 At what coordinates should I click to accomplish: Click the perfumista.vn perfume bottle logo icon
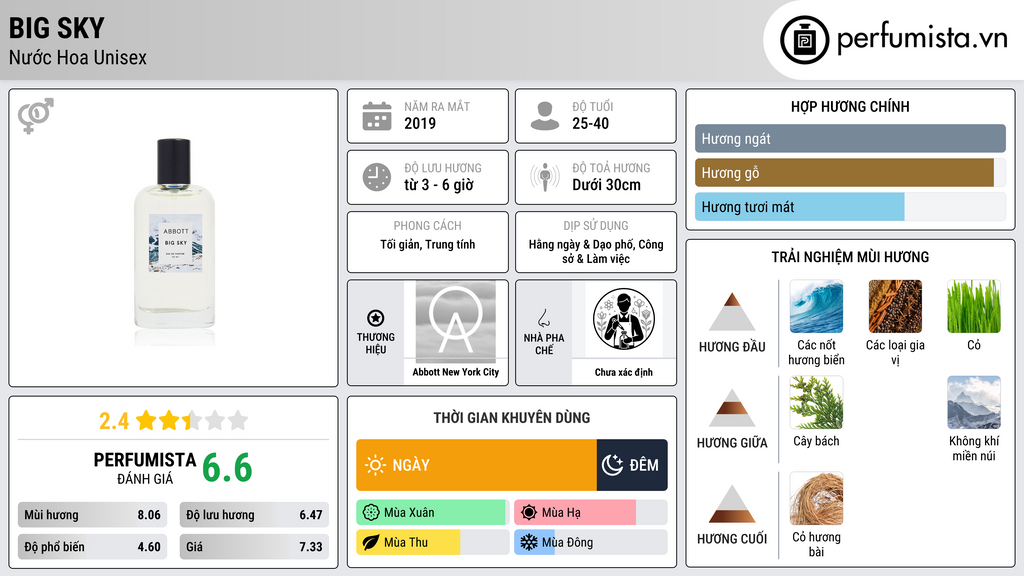804,40
